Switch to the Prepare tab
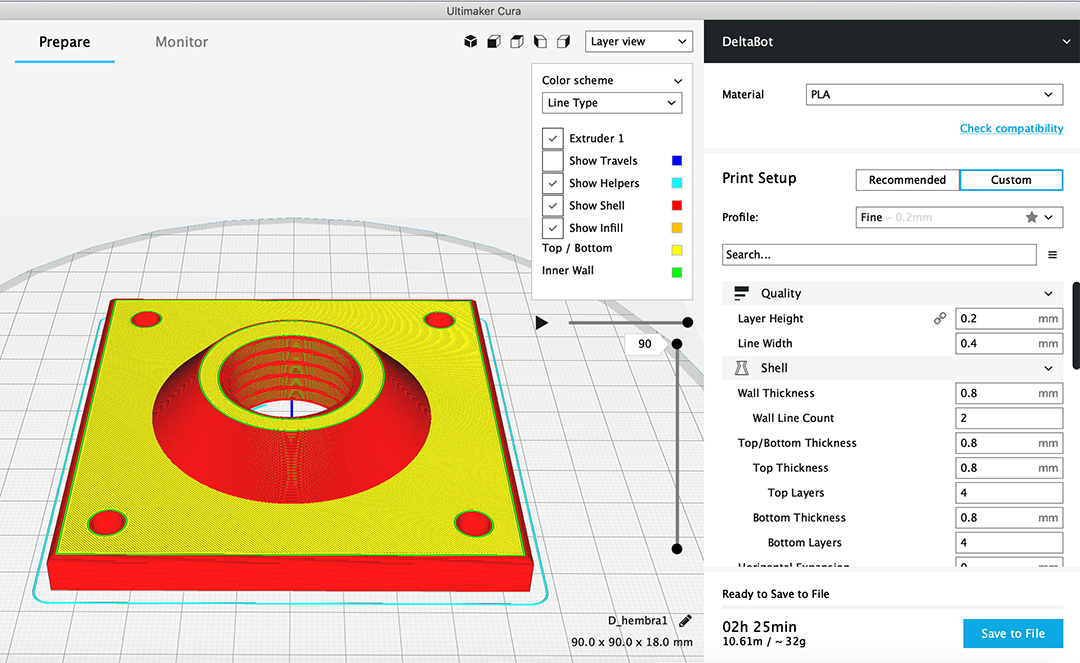The image size is (1080, 663). tap(65, 42)
